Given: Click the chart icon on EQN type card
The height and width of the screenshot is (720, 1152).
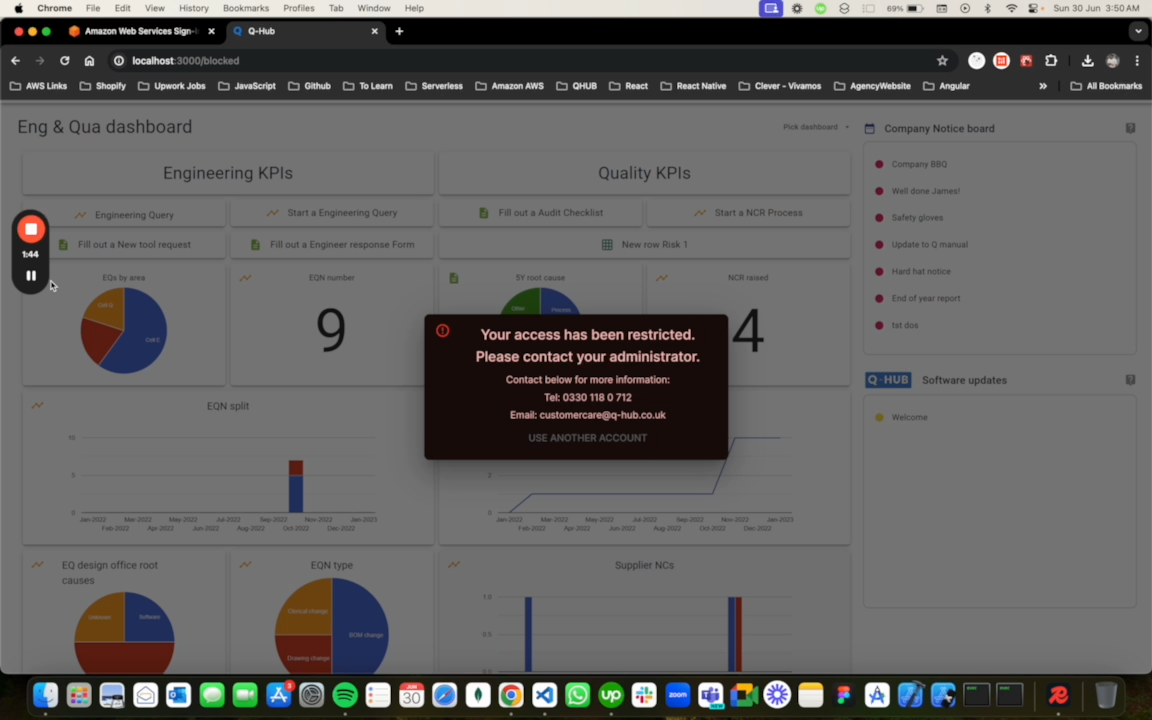Looking at the screenshot, I should click(245, 565).
